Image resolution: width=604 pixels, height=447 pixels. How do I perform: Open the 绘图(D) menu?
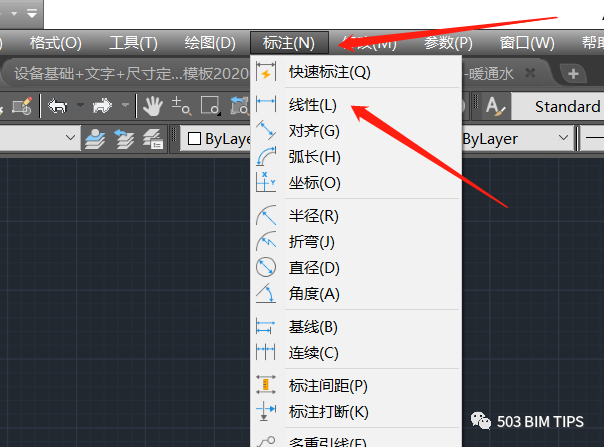point(210,43)
